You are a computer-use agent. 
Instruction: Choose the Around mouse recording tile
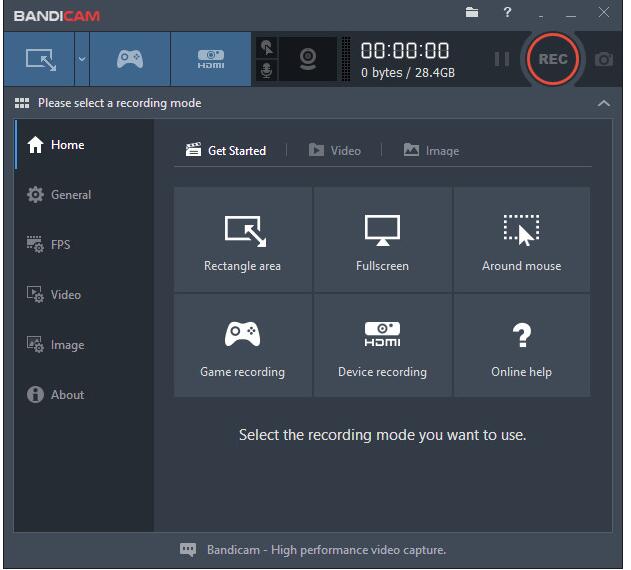pyautogui.click(x=522, y=239)
